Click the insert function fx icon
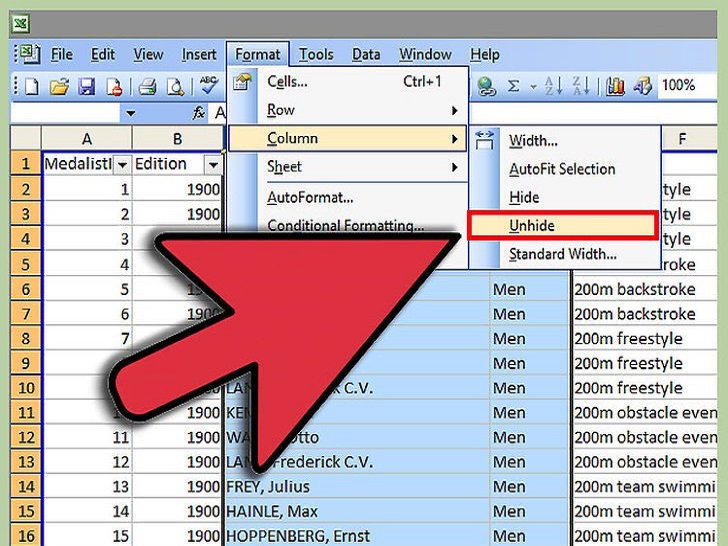728x546 pixels. pos(199,112)
